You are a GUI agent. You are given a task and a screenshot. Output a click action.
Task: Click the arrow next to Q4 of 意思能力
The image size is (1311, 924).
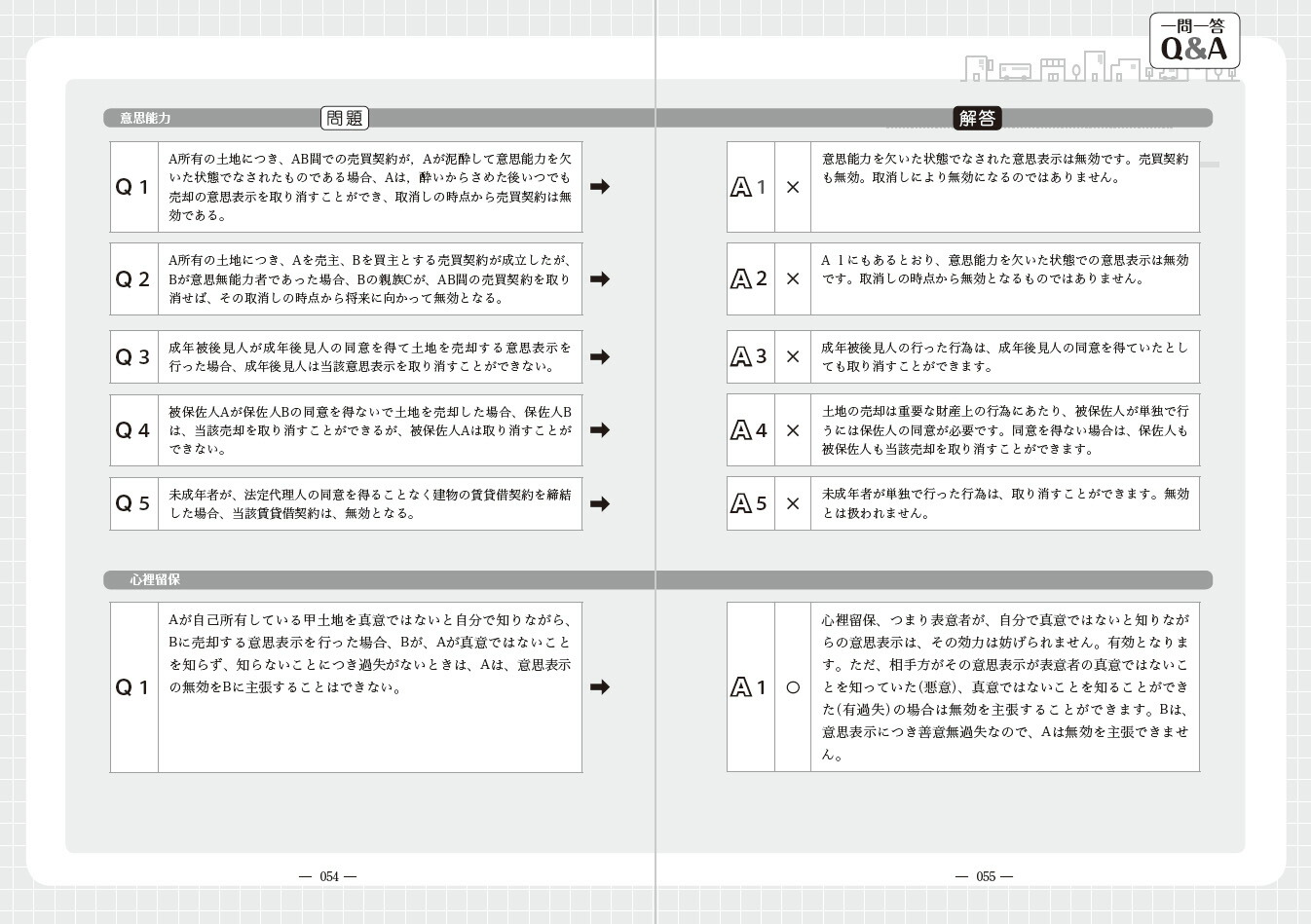[600, 430]
